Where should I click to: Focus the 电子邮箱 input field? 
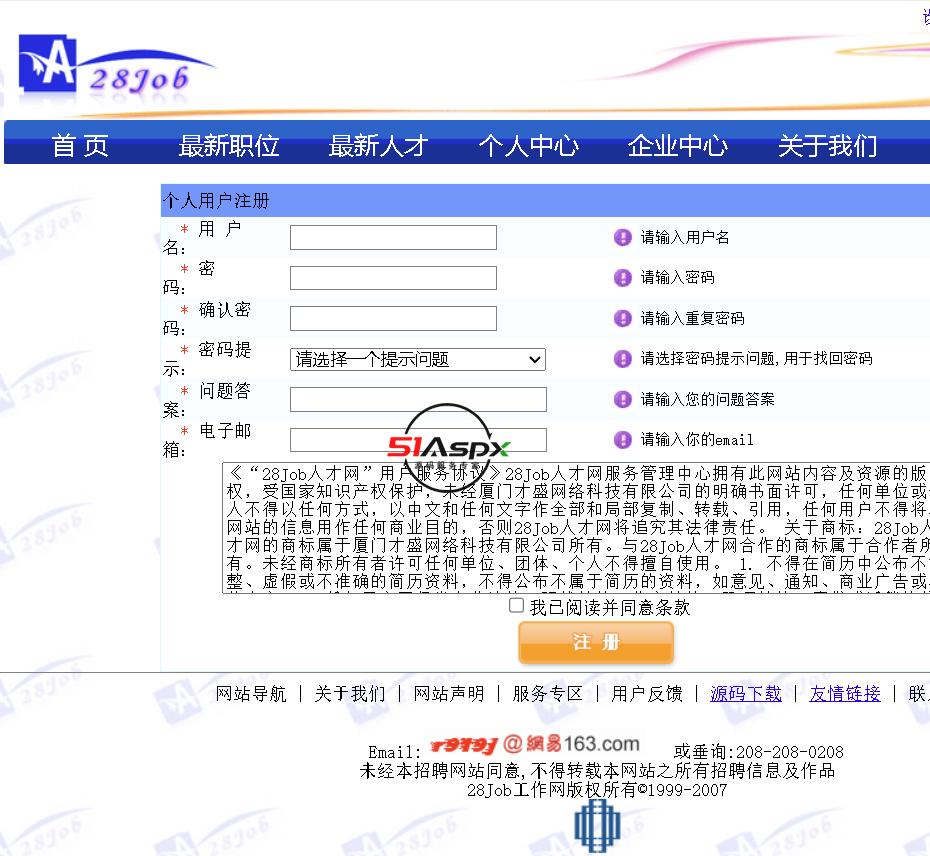pos(418,440)
